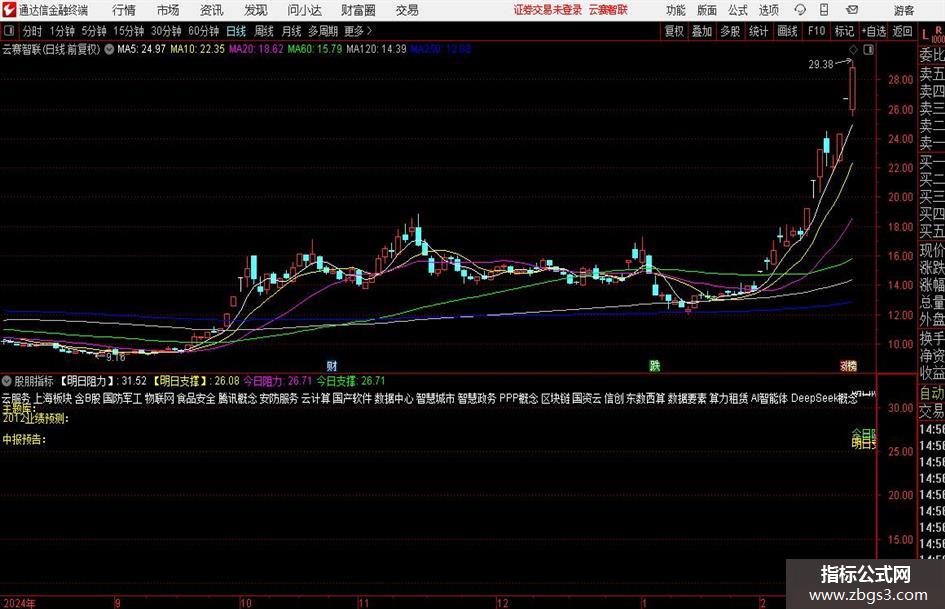
Task: Click the 2024年 date axis label
Action: (x=19, y=603)
